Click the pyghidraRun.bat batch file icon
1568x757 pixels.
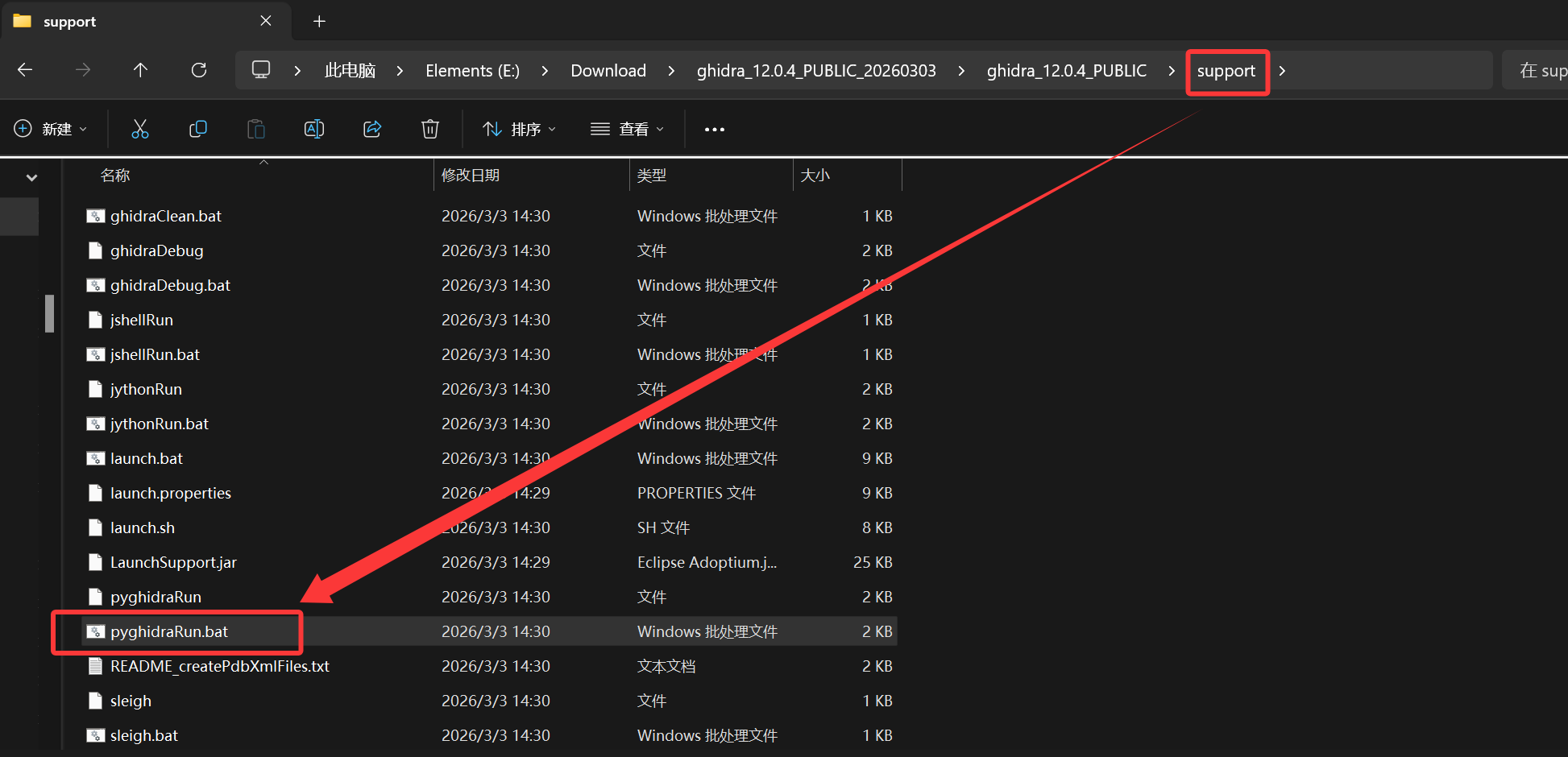96,631
